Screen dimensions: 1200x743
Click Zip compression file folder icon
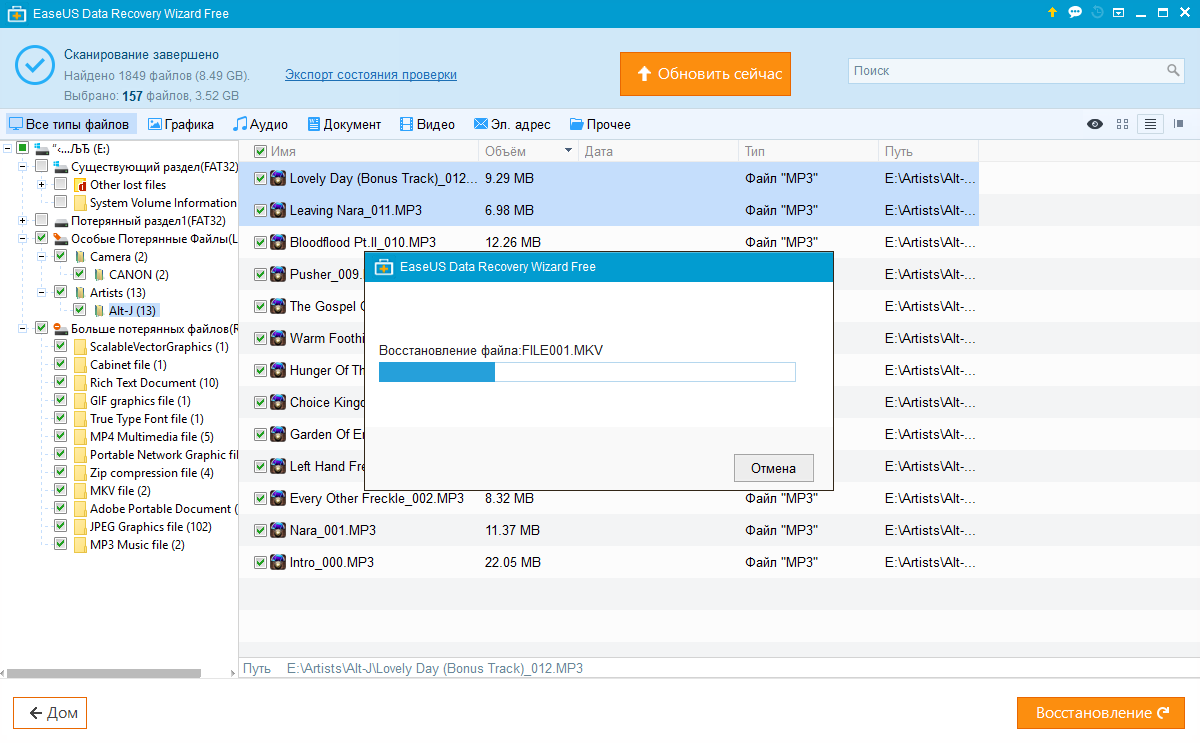(x=80, y=473)
